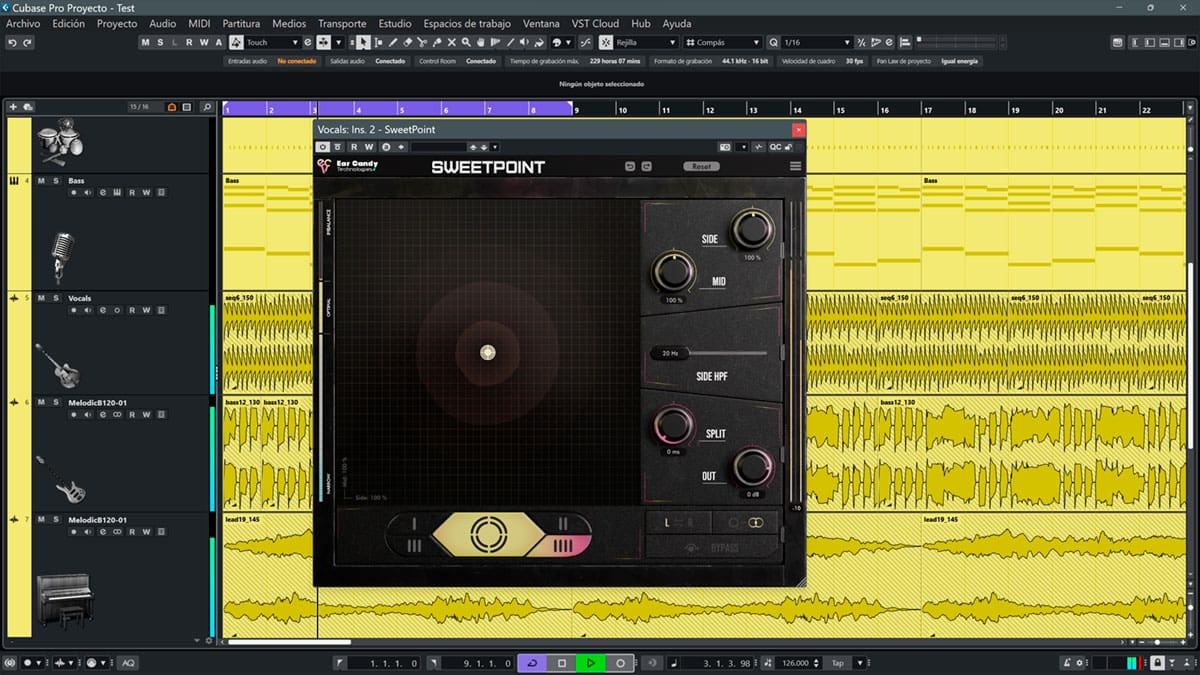The image size is (1200, 675).
Task: Close the SweetPoint plugin window
Action: [x=798, y=129]
